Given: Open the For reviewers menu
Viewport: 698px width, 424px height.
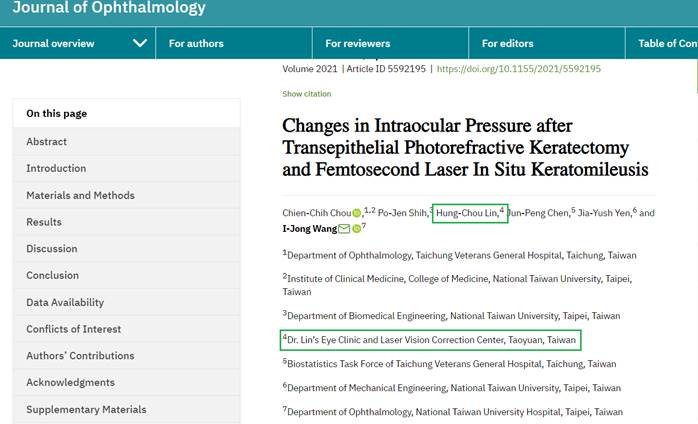Looking at the screenshot, I should tap(357, 43).
